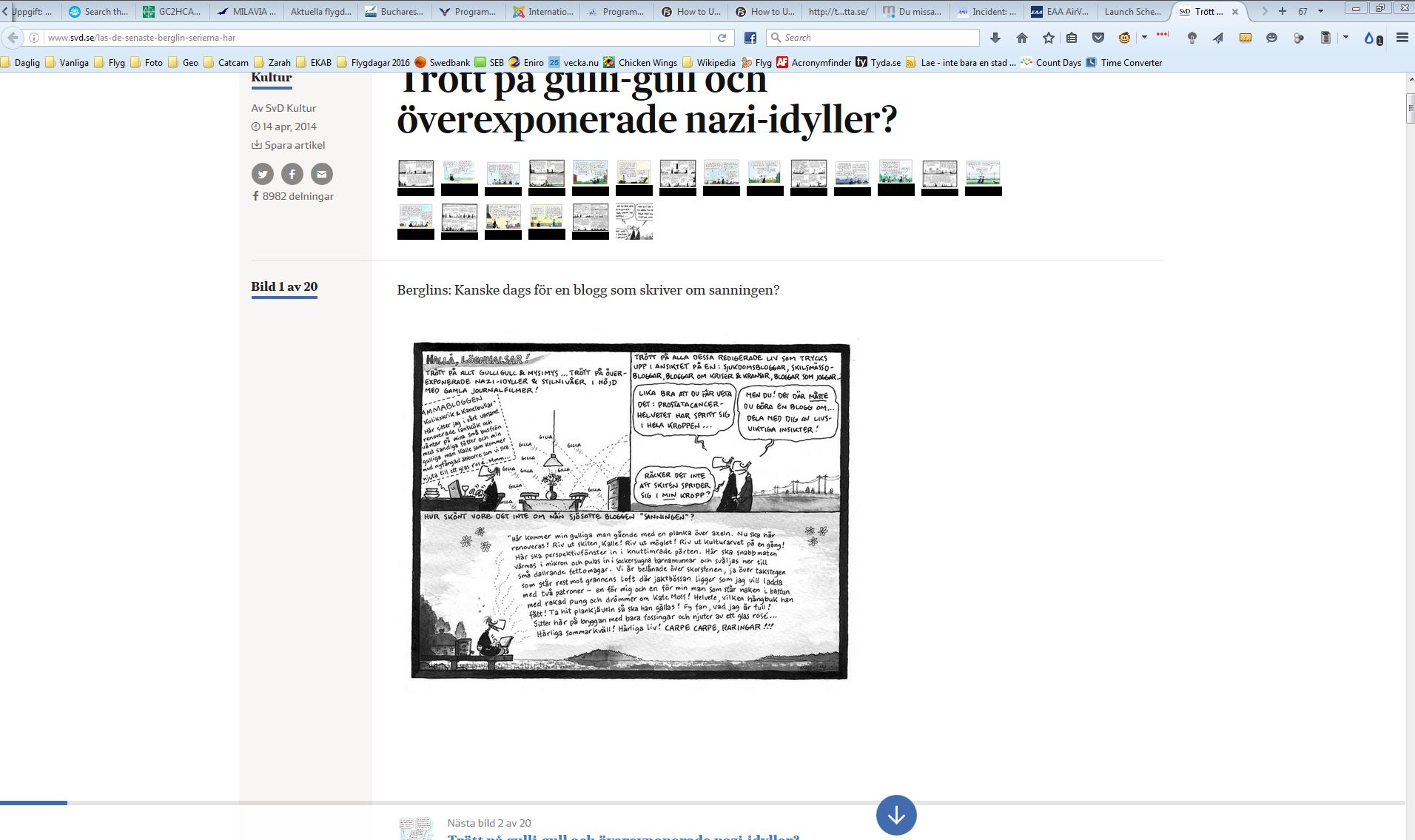The height and width of the screenshot is (840, 1415).
Task: Switch to the GC2HCA tab
Action: pos(173,11)
